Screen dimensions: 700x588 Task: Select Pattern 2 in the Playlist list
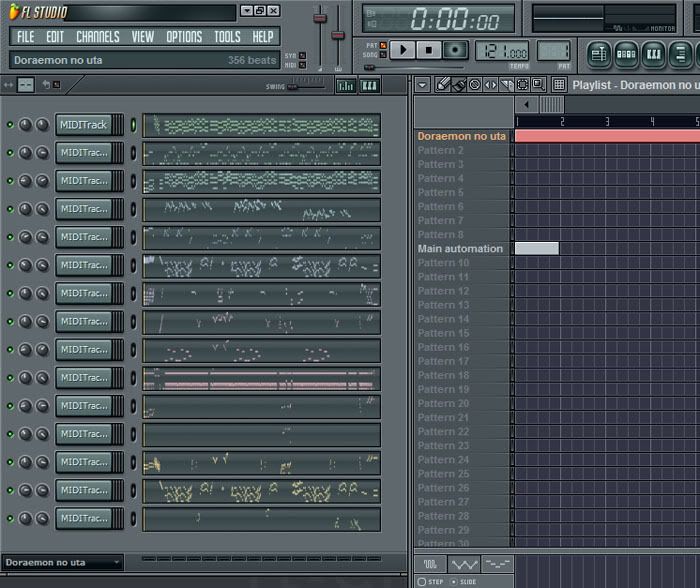(462, 150)
